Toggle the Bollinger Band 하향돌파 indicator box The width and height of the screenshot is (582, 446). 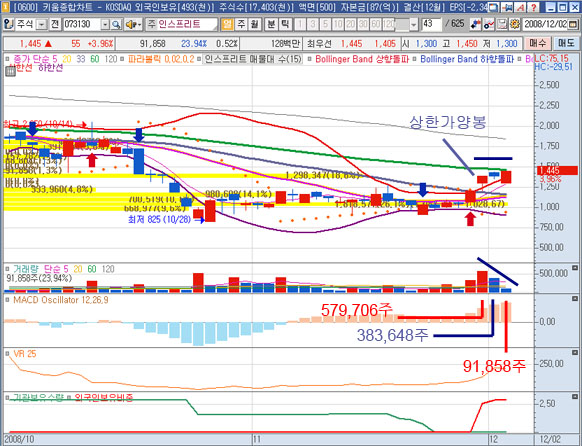click(415, 59)
